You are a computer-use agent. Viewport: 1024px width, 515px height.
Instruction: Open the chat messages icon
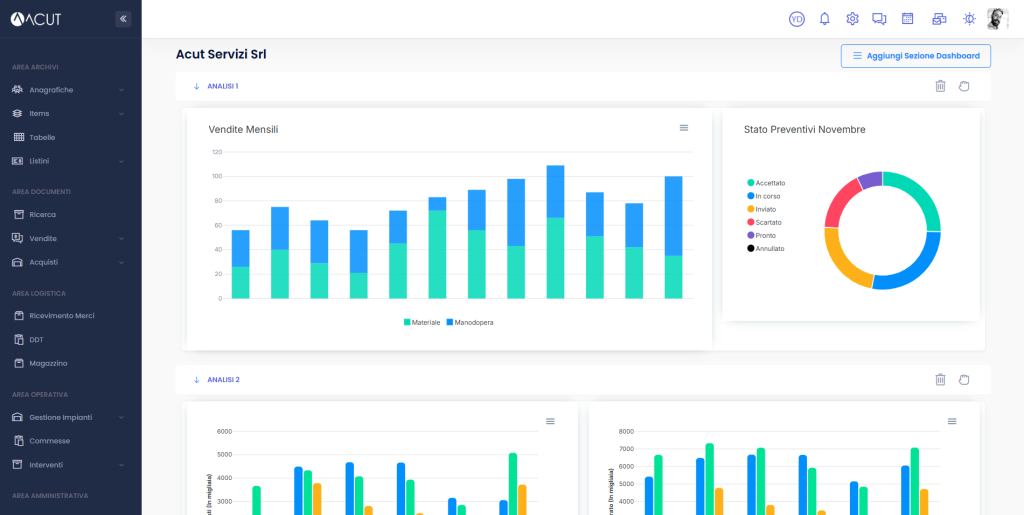(x=880, y=19)
